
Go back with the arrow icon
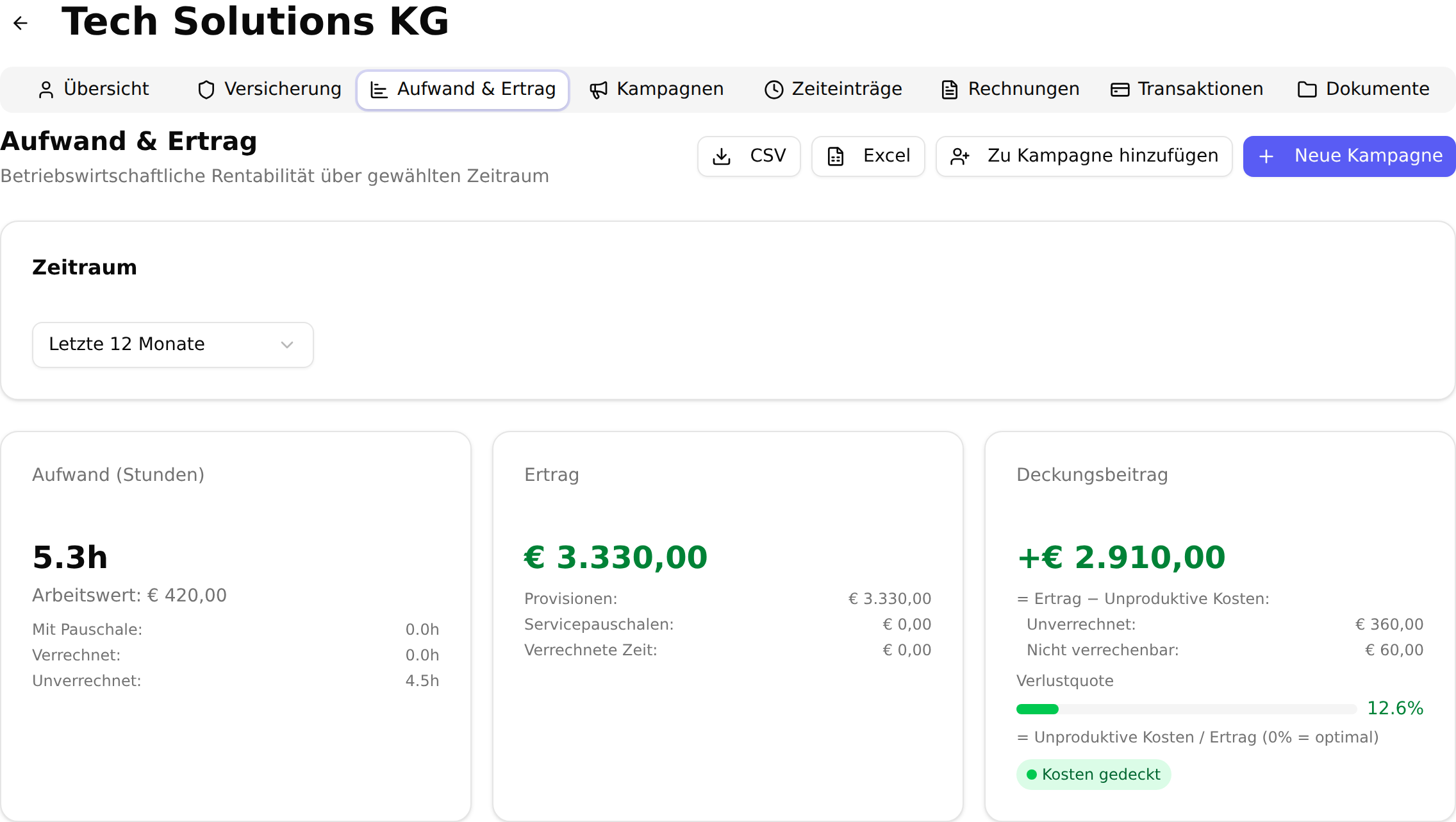pyautogui.click(x=21, y=23)
